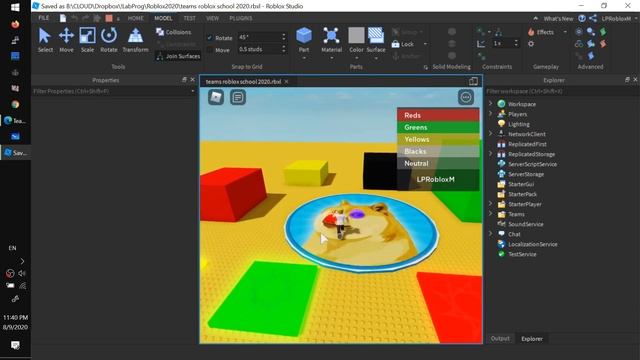The height and width of the screenshot is (360, 640).
Task: Toggle Collisions in Tools group
Action: pyautogui.click(x=173, y=32)
